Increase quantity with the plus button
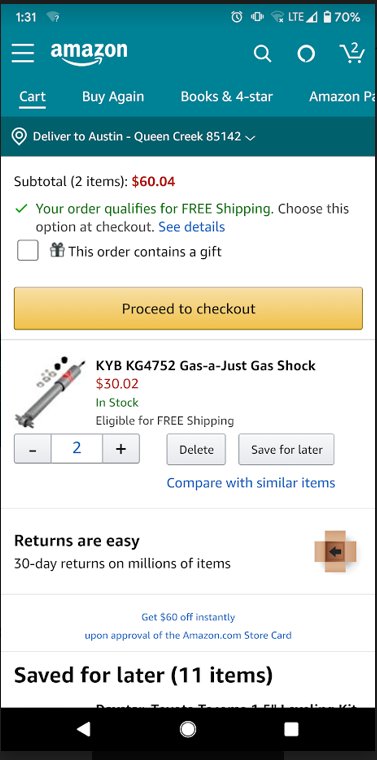377x760 pixels. [x=121, y=449]
